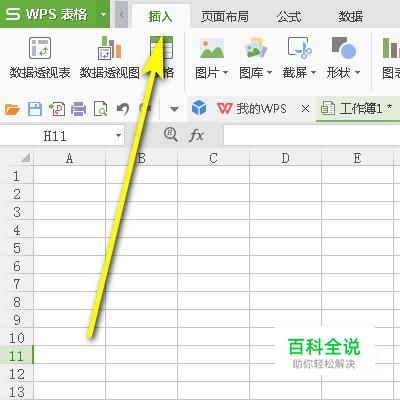Click cell C3
The height and width of the screenshot is (400, 400).
click(x=213, y=211)
